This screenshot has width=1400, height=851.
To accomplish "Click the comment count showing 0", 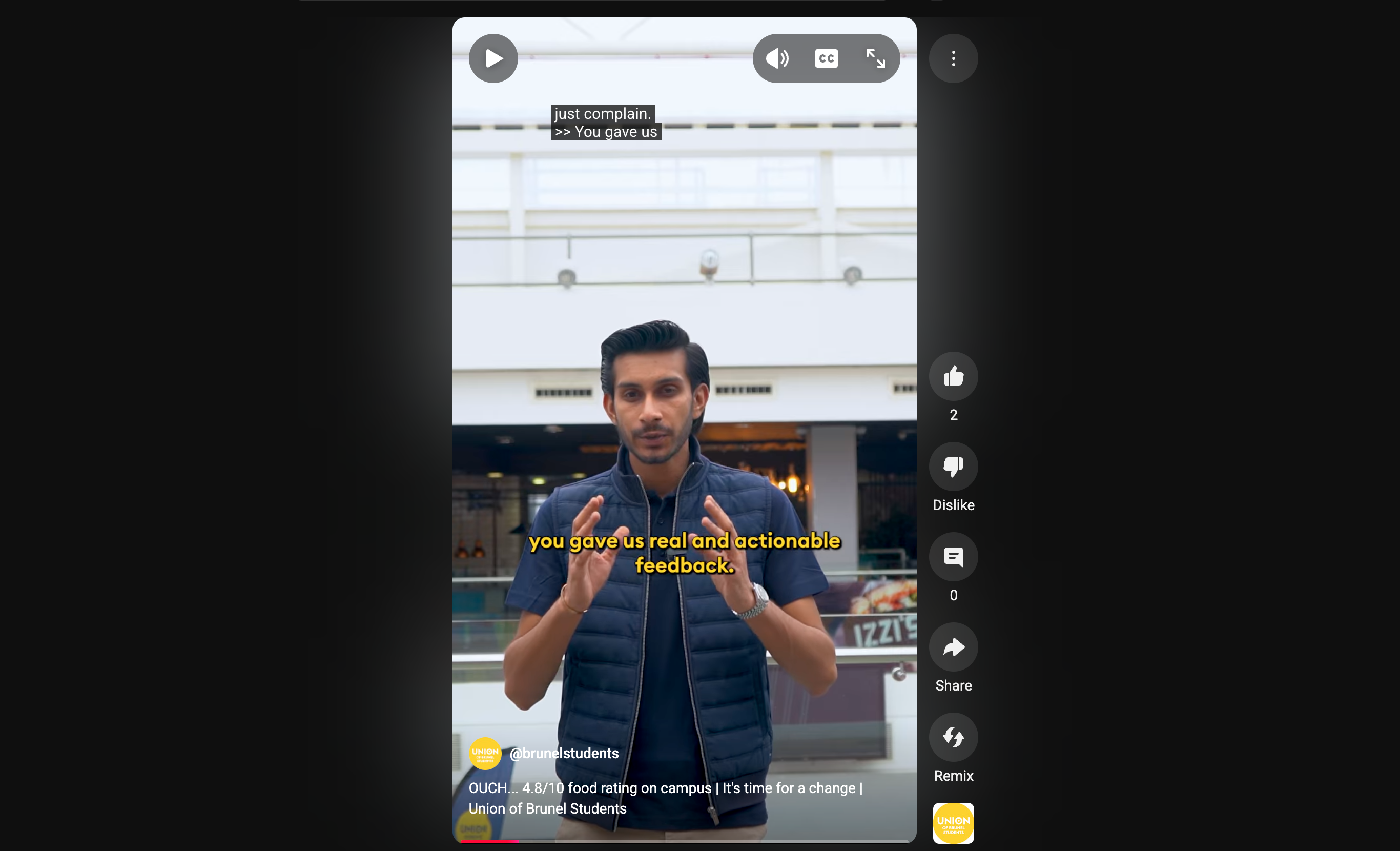I will point(954,595).
